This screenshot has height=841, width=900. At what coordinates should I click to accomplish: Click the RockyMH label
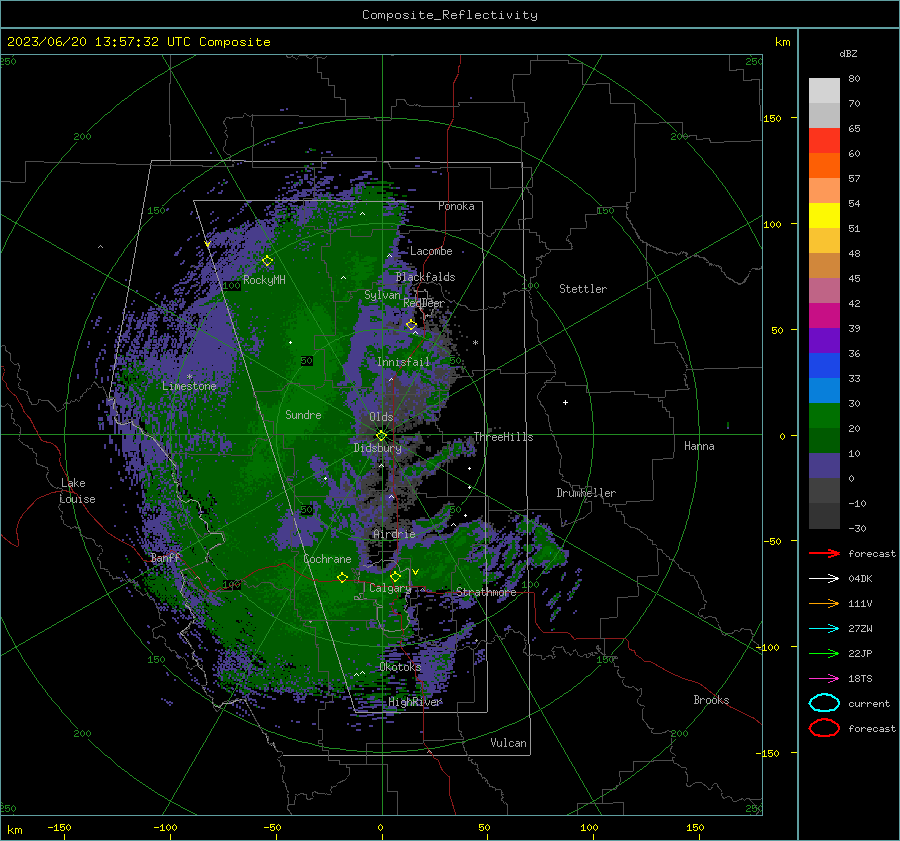264,280
